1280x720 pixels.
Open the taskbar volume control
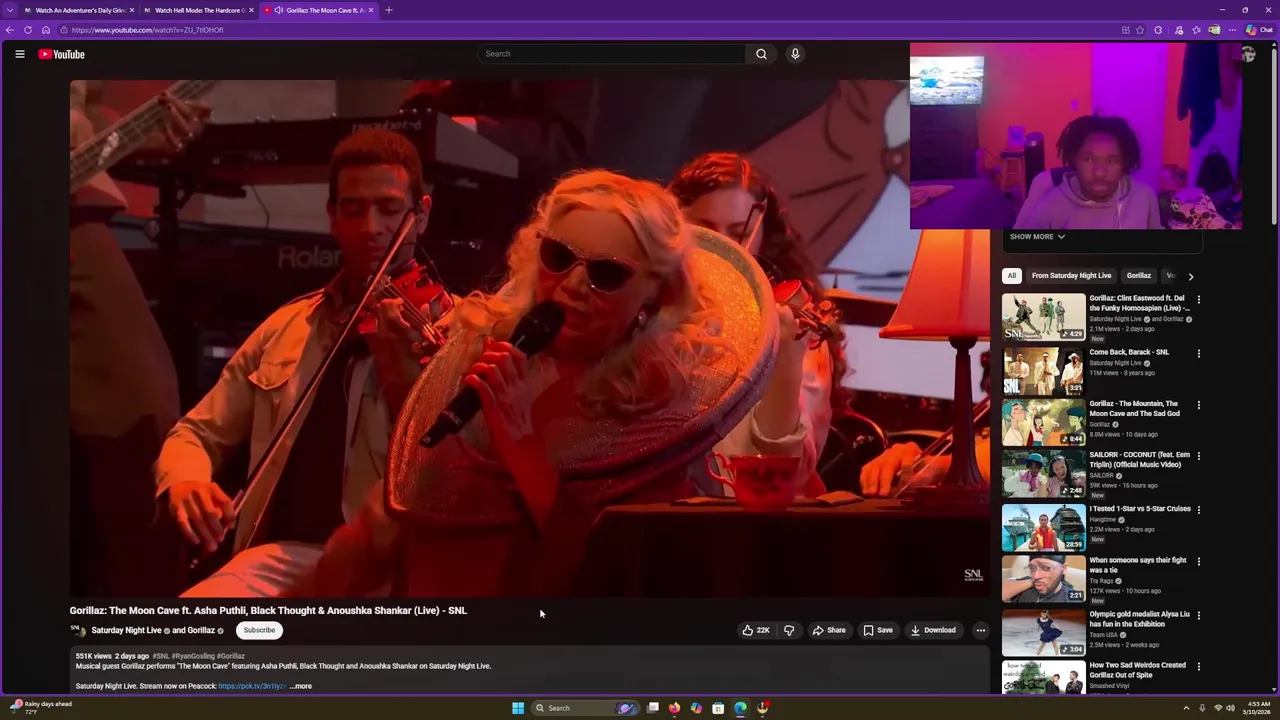coord(1230,708)
